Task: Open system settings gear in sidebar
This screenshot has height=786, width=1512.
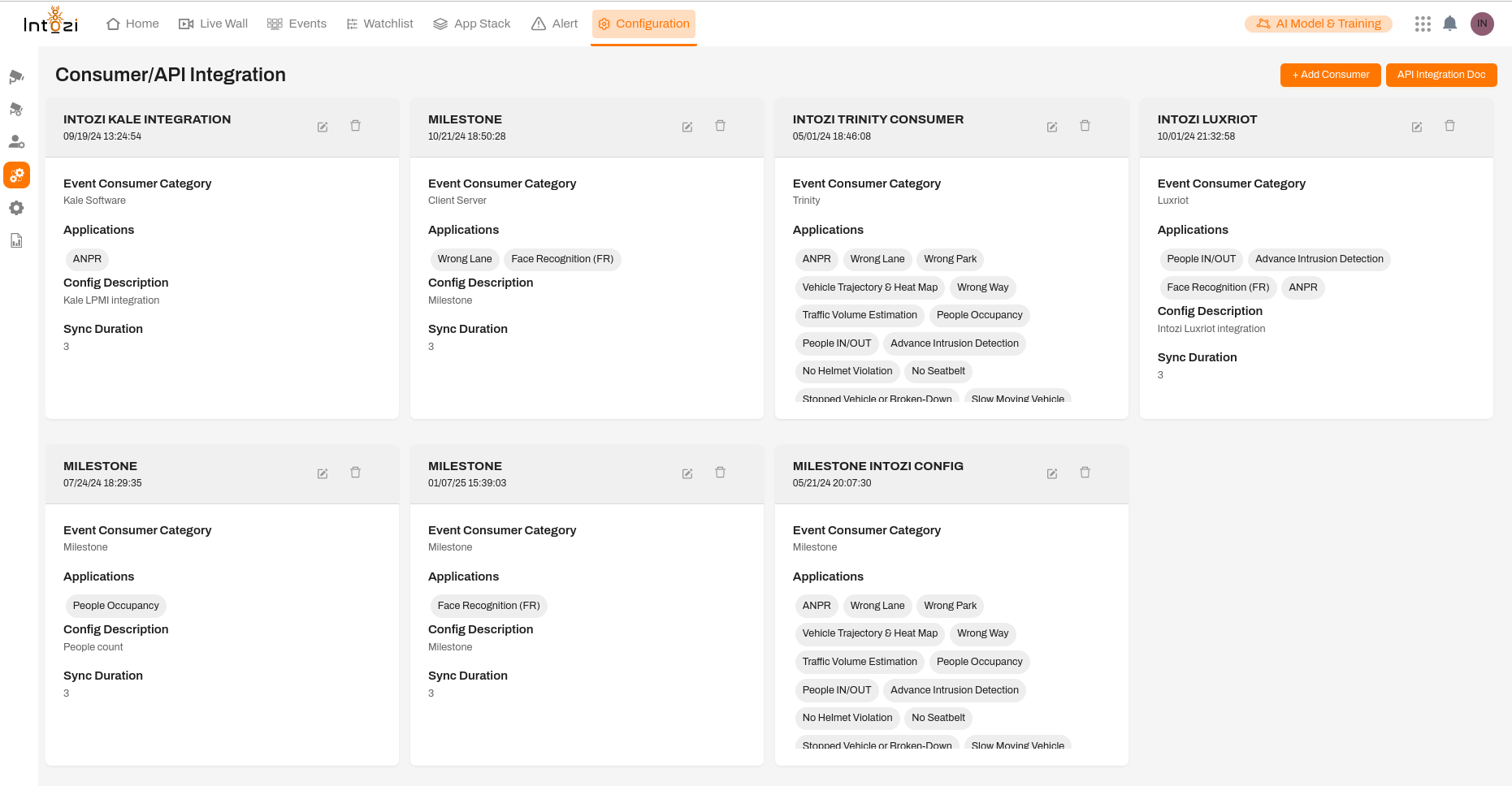Action: pos(16,208)
